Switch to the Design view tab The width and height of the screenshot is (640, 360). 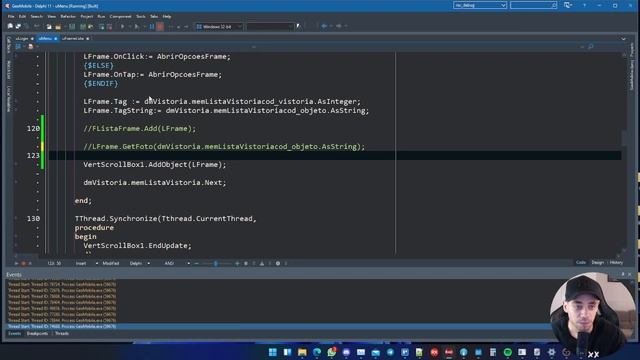pyautogui.click(x=598, y=262)
